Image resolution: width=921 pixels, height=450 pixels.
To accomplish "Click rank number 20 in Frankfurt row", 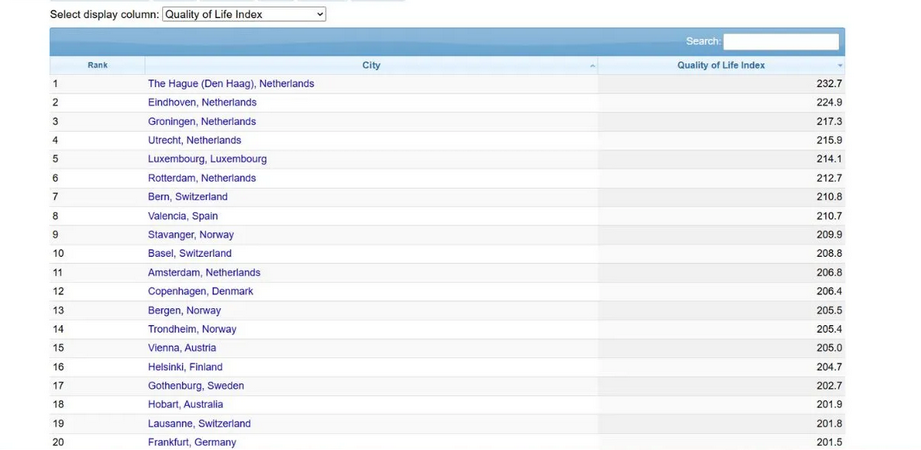I will point(58,442).
